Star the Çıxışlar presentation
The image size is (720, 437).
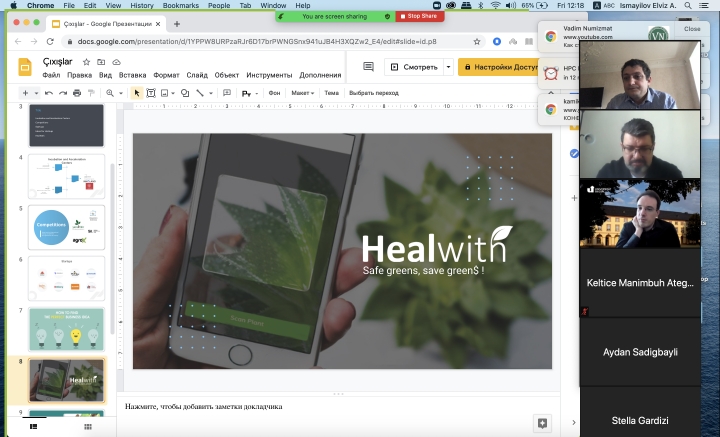86,62
